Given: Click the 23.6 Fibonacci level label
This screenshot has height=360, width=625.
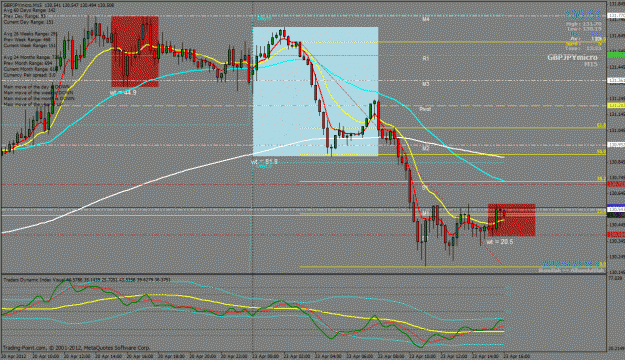Looking at the screenshot, I should pos(601,212).
